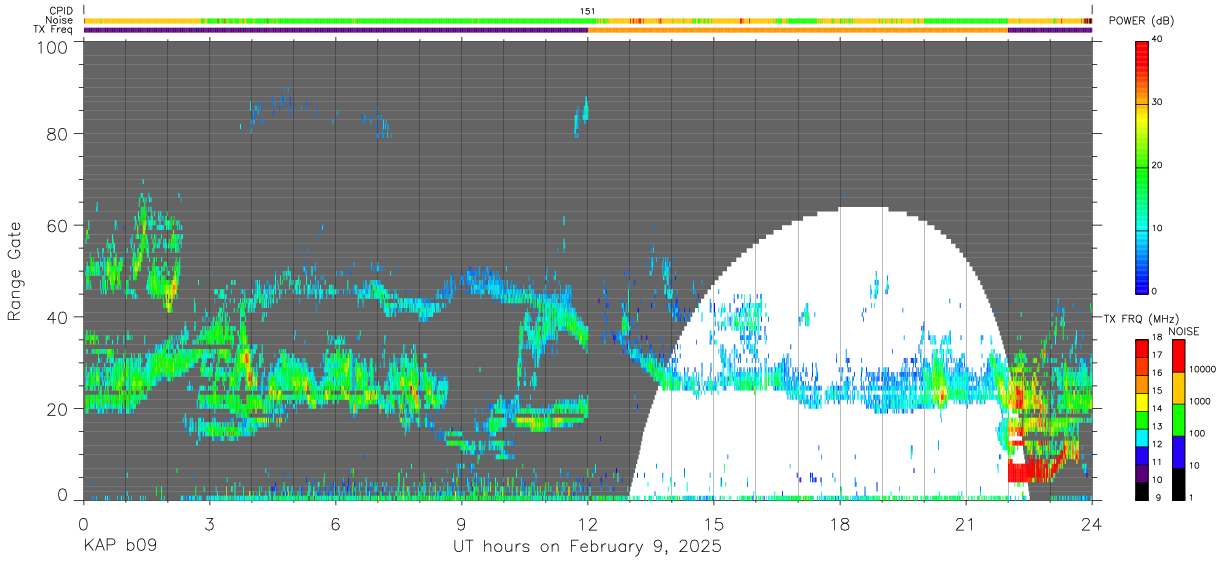Click the "TX Freq" label at top left
This screenshot has height=567, width=1228.
tap(53, 30)
